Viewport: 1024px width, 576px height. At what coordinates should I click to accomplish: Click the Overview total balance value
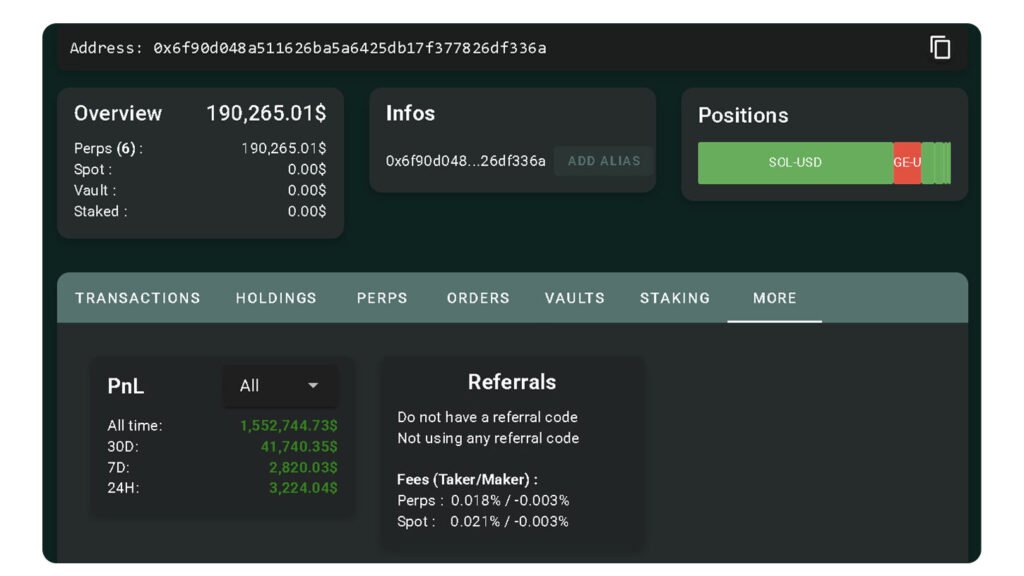pos(266,113)
